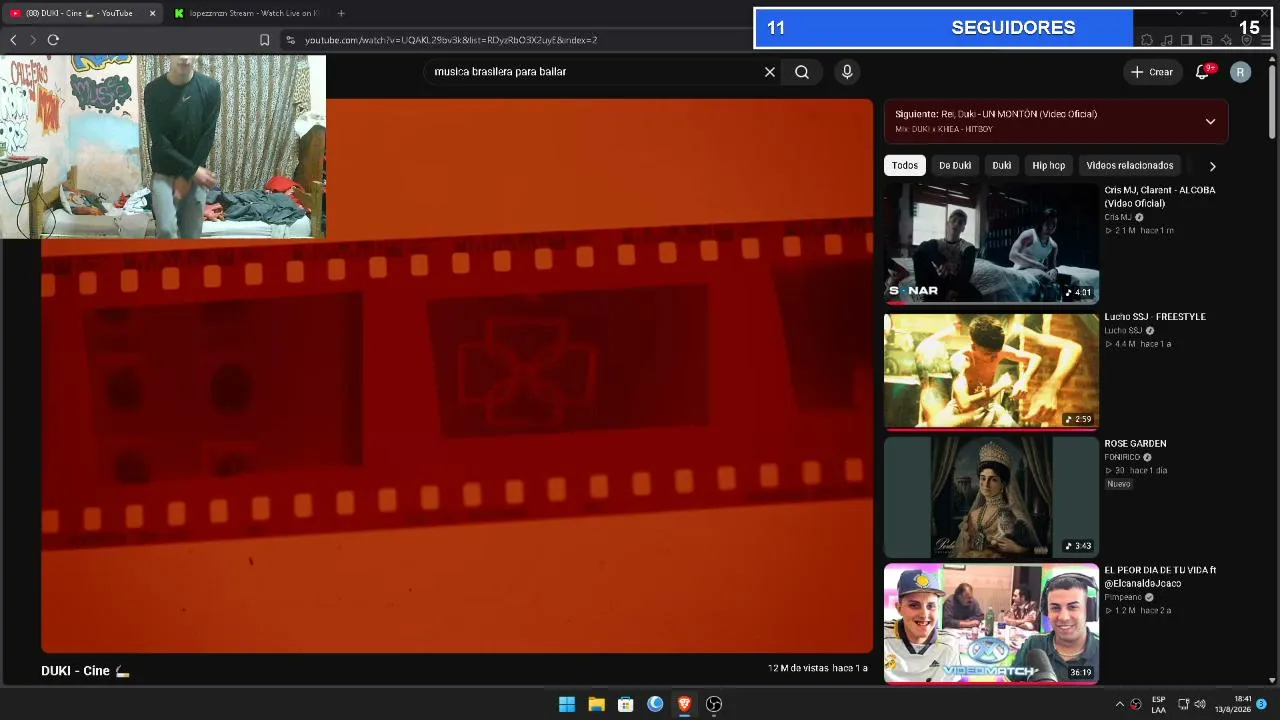Click the Crear button
This screenshot has width=1280, height=720.
click(x=1152, y=72)
